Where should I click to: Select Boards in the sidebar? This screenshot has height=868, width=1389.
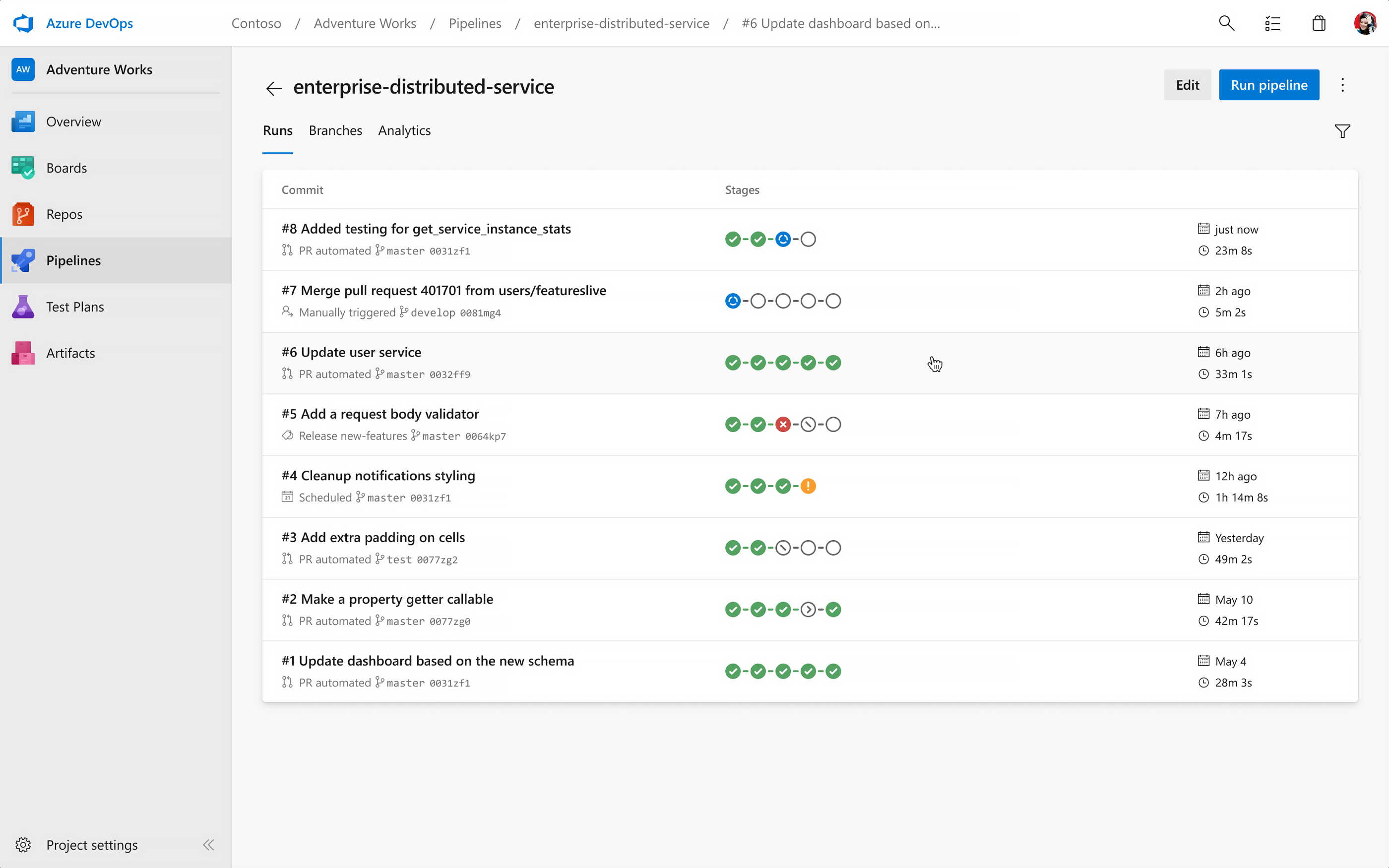click(x=66, y=168)
